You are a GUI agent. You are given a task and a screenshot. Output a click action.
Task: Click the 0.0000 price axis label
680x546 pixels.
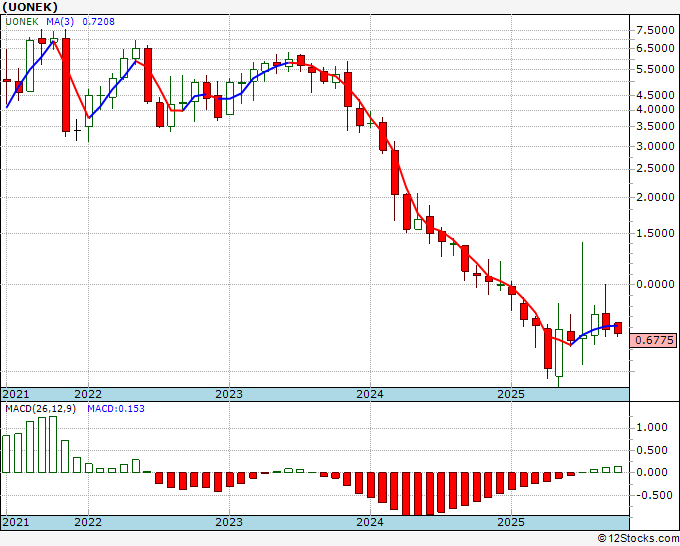[655, 284]
